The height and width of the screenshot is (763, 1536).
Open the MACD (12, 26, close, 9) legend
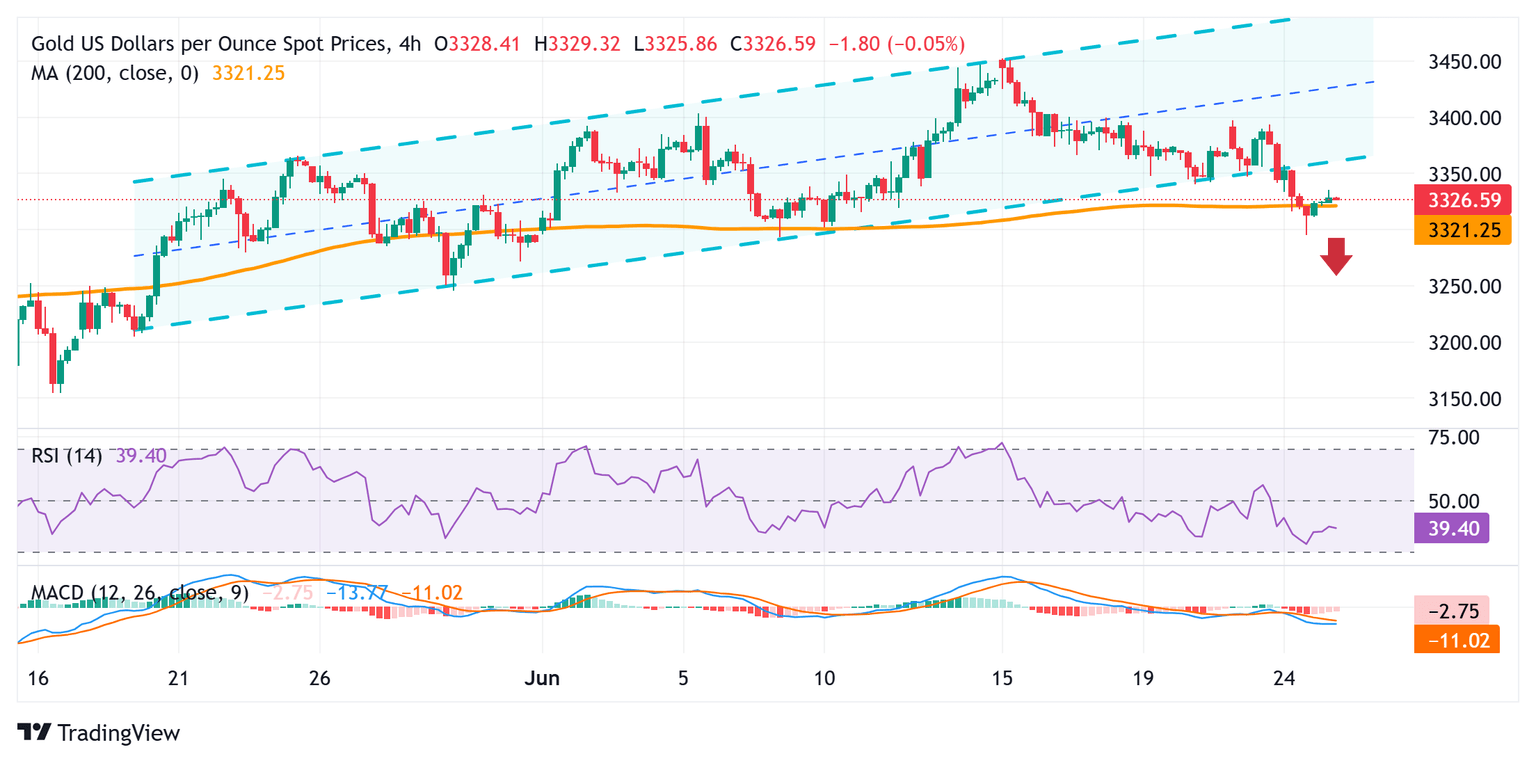click(x=136, y=593)
